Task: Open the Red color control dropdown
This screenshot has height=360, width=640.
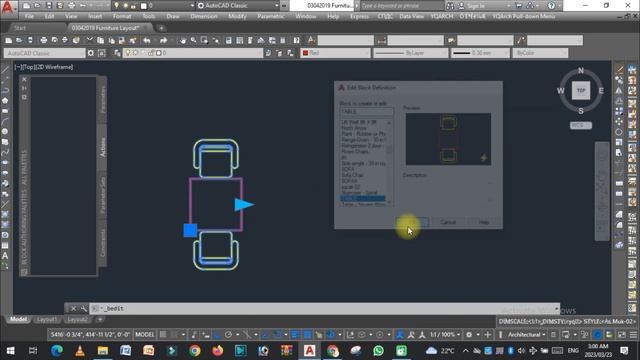Action: coord(336,53)
